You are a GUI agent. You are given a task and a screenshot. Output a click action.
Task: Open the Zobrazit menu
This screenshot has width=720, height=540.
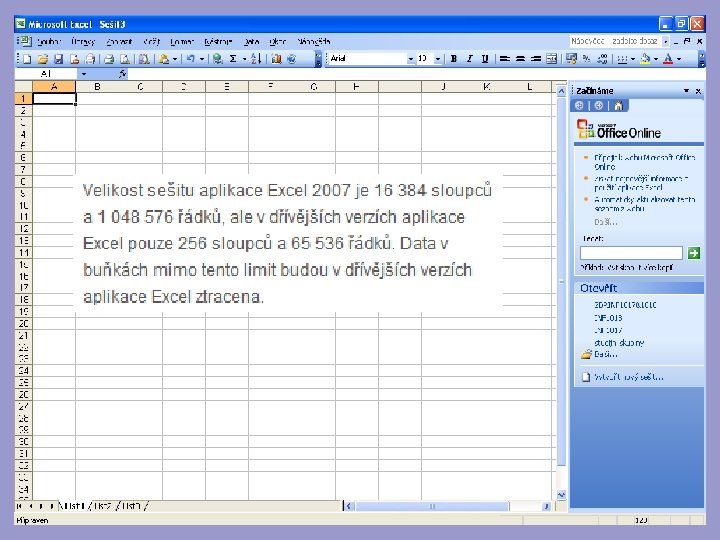tap(119, 42)
